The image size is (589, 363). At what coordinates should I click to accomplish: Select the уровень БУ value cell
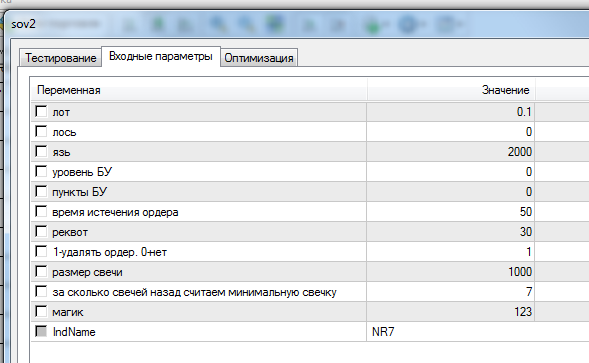[451, 172]
